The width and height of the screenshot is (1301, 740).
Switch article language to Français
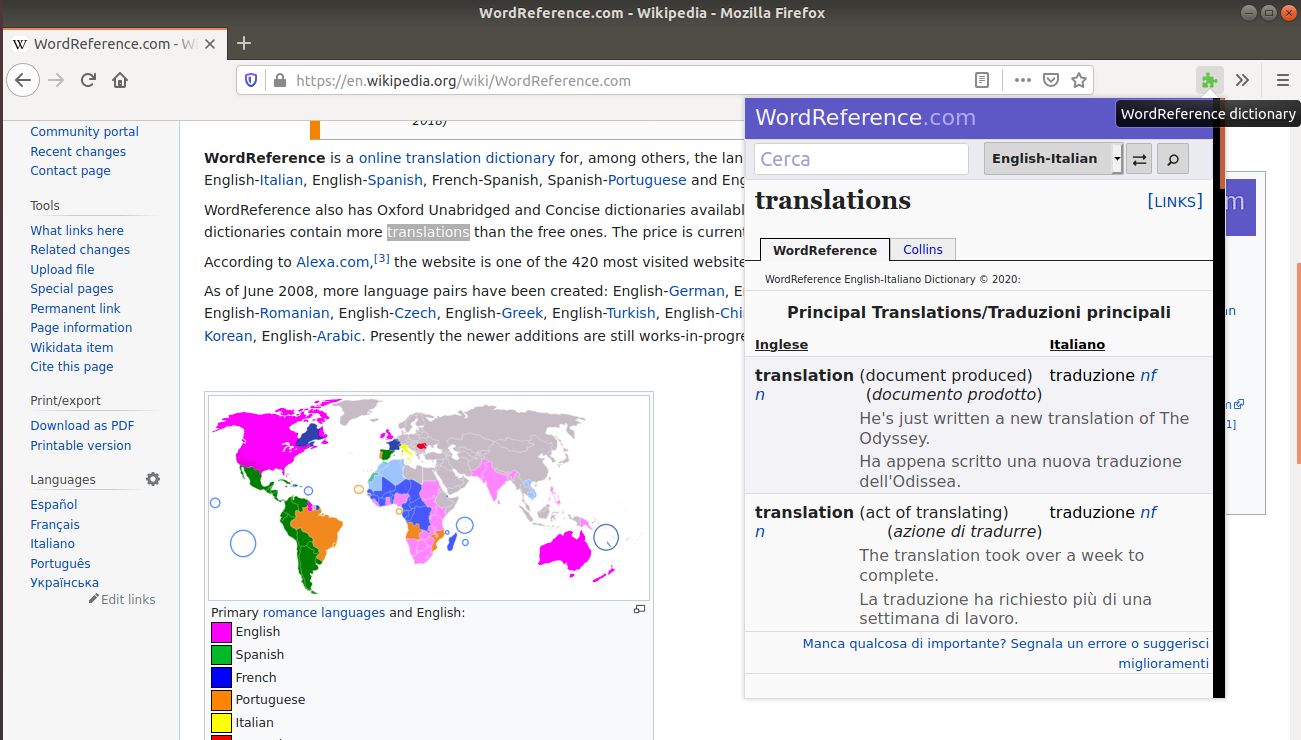point(55,524)
